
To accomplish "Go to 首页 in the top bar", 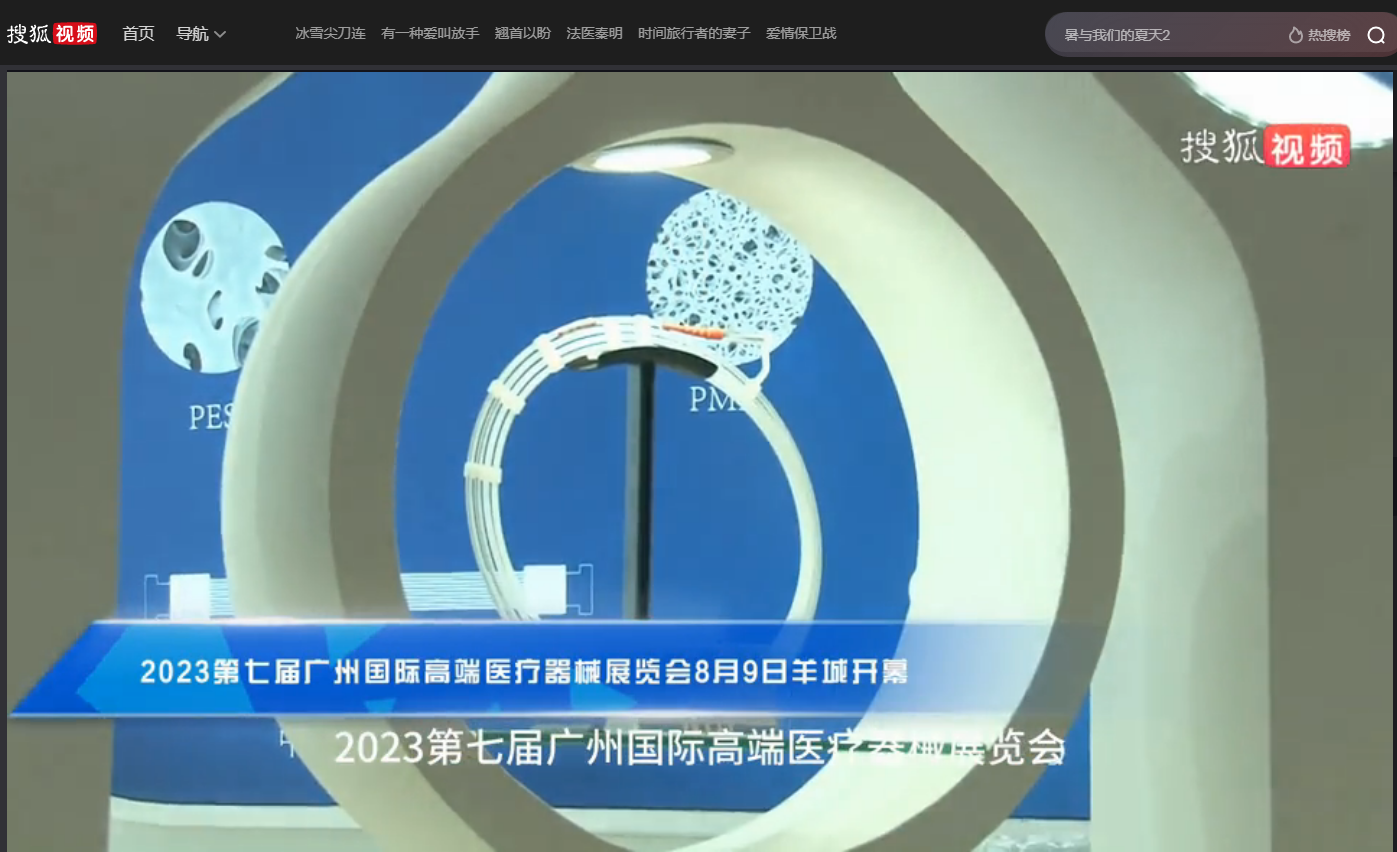I will (138, 34).
